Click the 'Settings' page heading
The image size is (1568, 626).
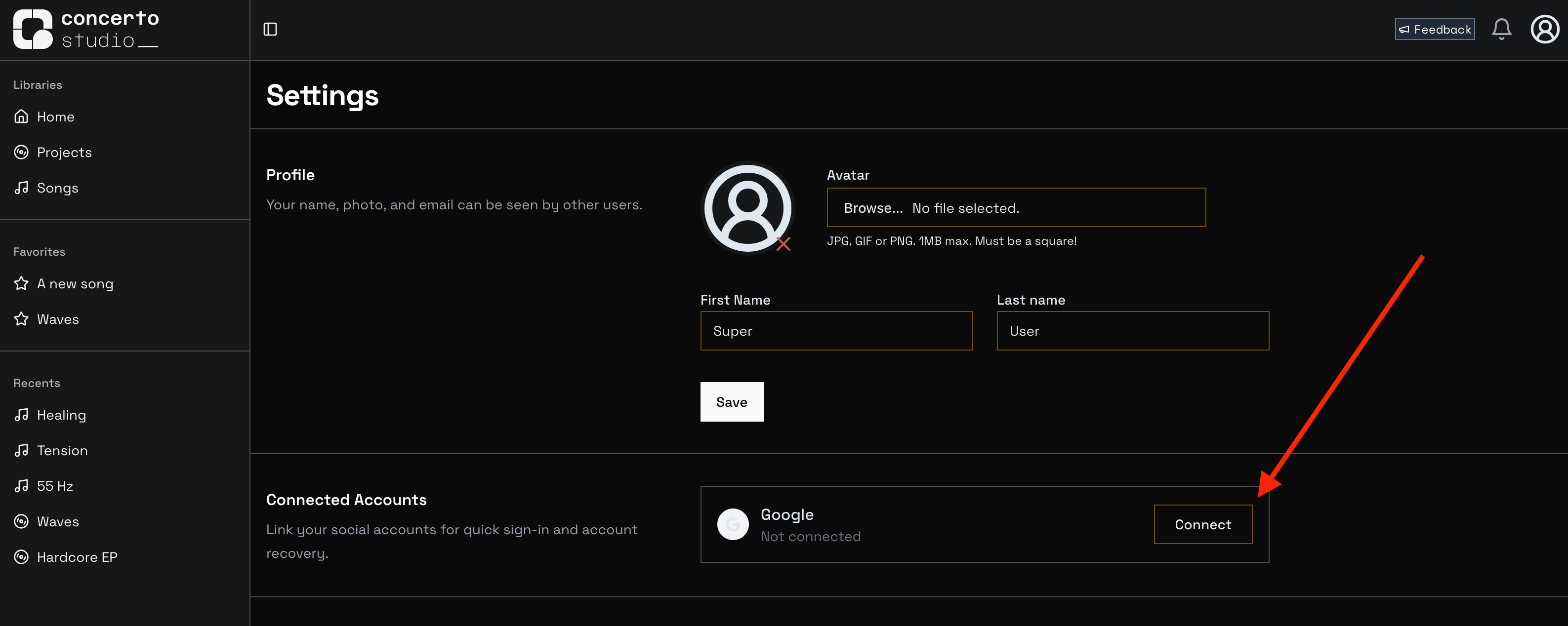point(323,95)
